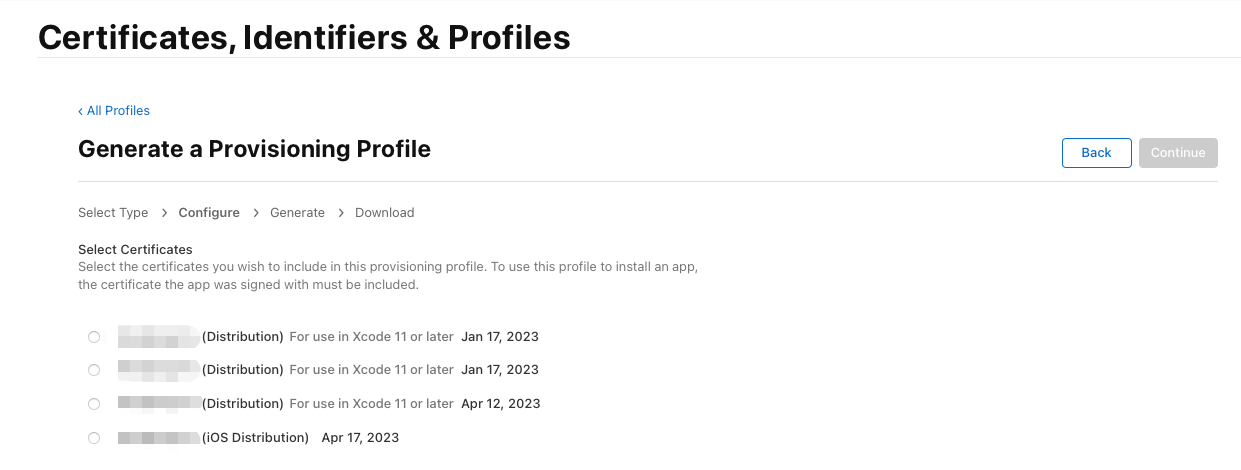1241x470 pixels.
Task: Click the chevron after Select Type
Action: 164,213
